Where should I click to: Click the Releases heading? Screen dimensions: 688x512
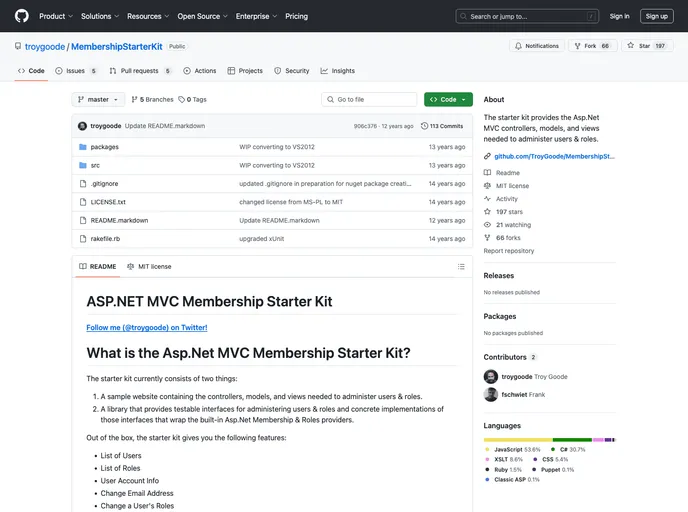[498, 276]
